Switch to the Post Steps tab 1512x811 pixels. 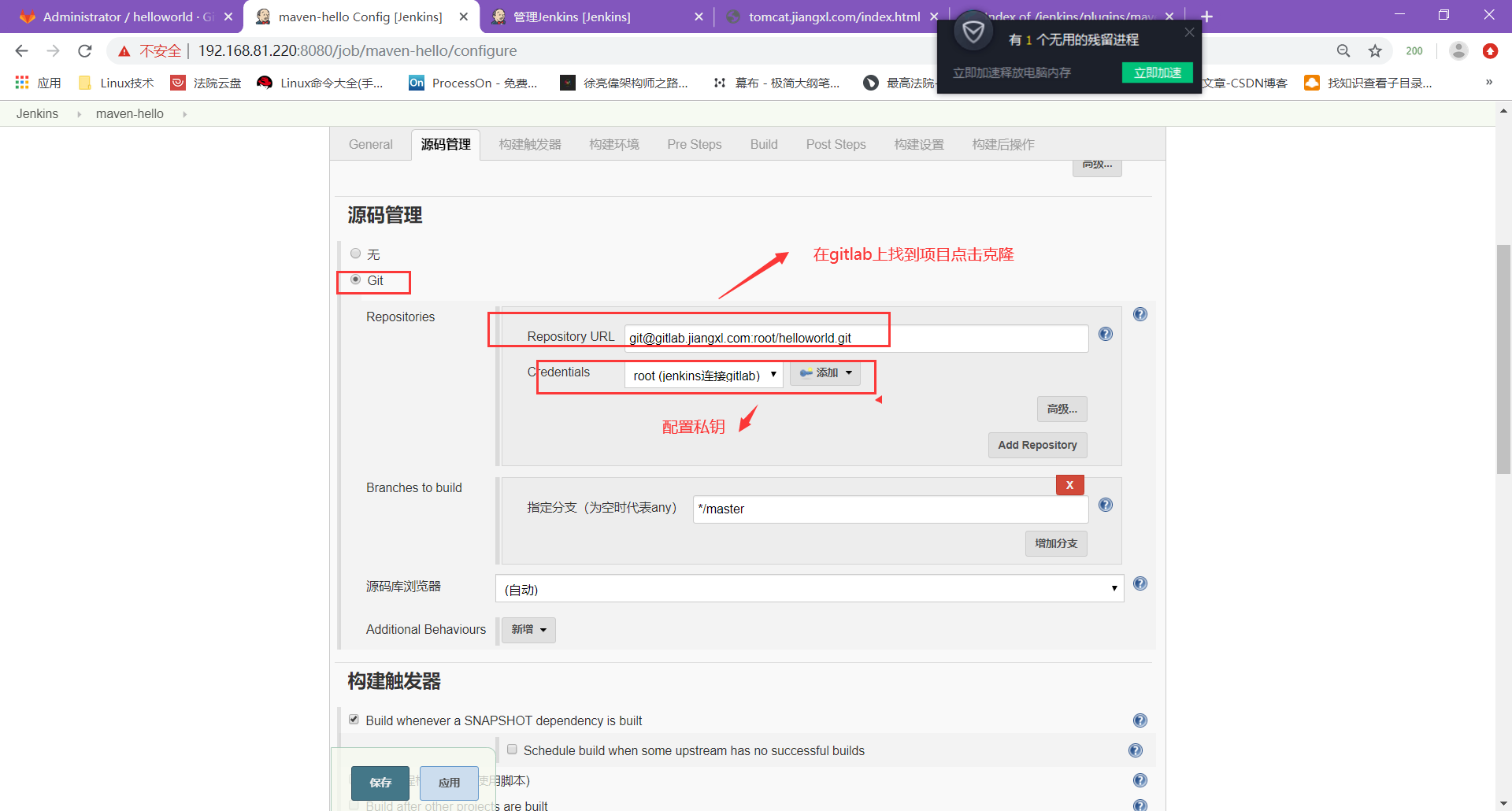point(836,144)
